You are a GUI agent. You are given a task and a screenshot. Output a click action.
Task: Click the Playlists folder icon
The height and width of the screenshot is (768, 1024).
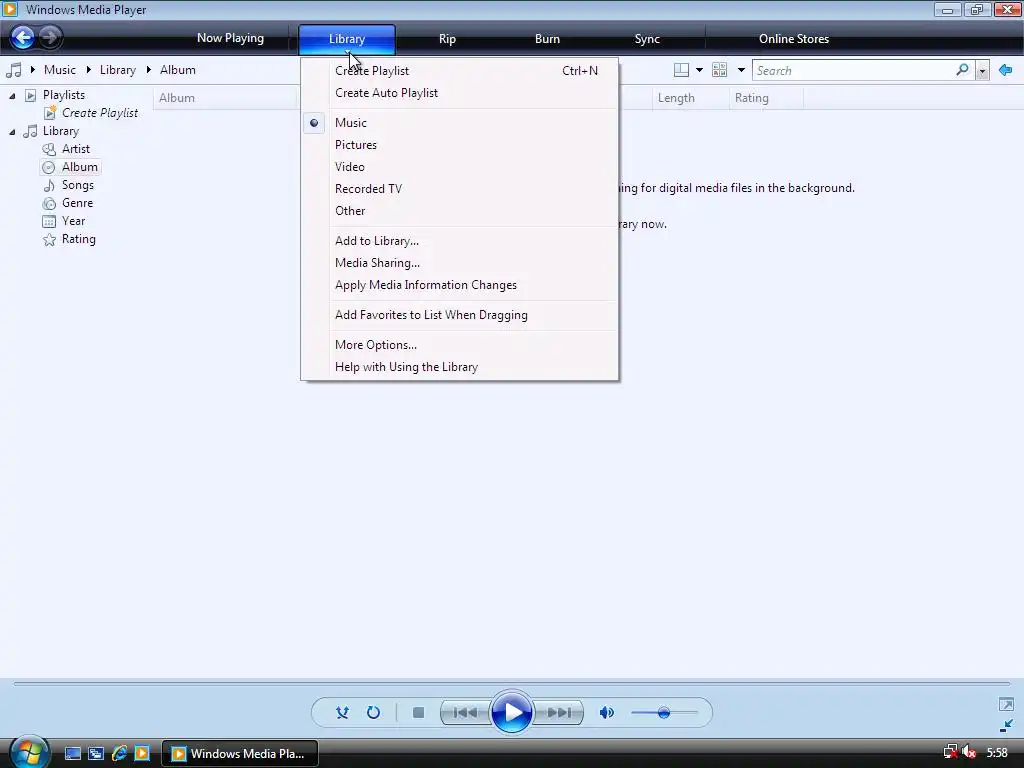point(30,95)
